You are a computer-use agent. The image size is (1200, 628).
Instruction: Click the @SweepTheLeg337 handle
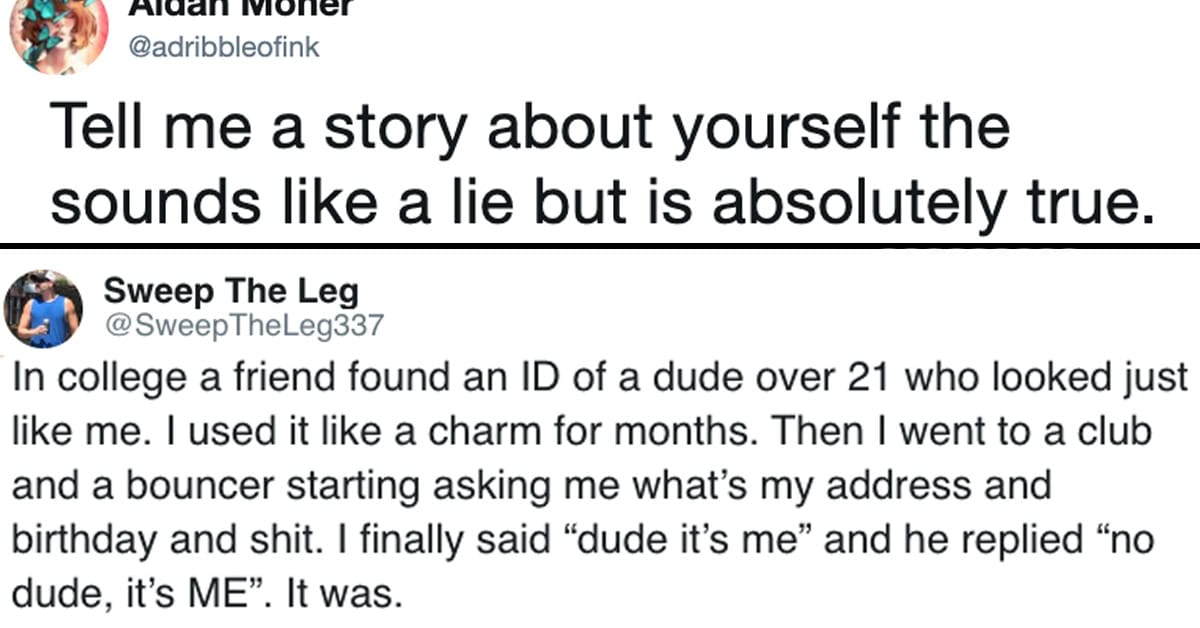(243, 324)
